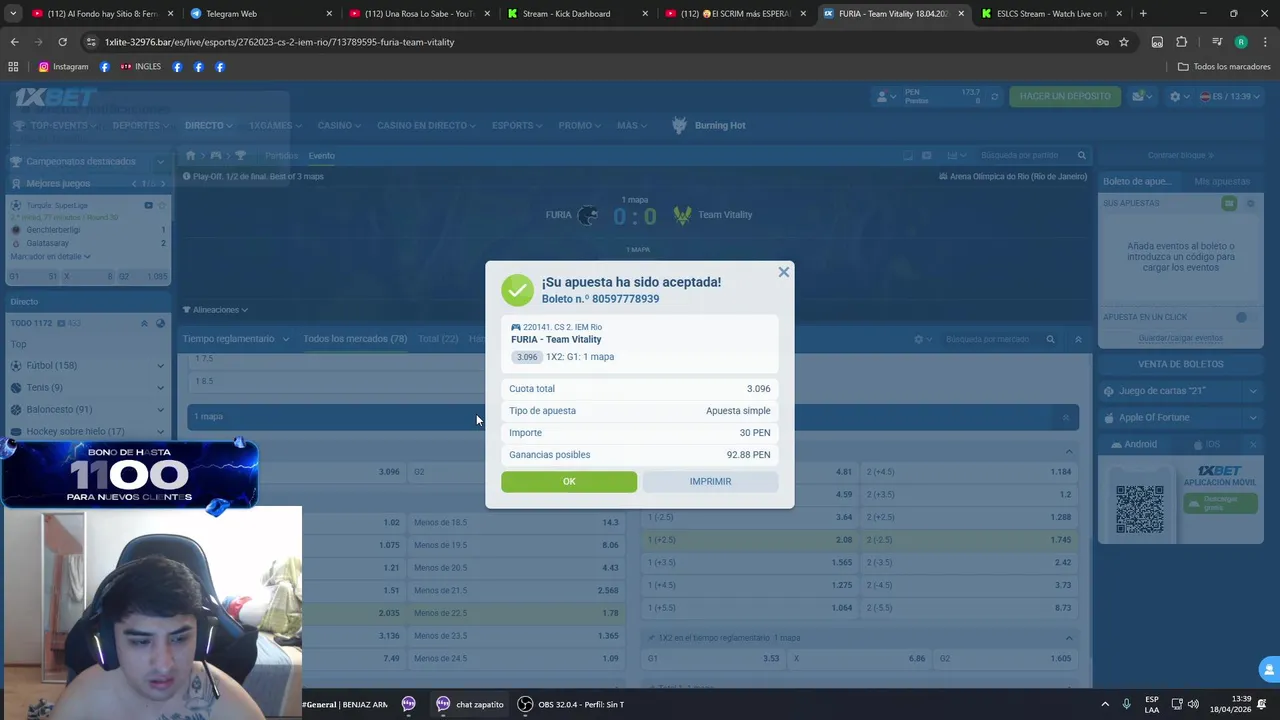Click Contraer bloque link
The image size is (1280, 720).
click(1180, 155)
